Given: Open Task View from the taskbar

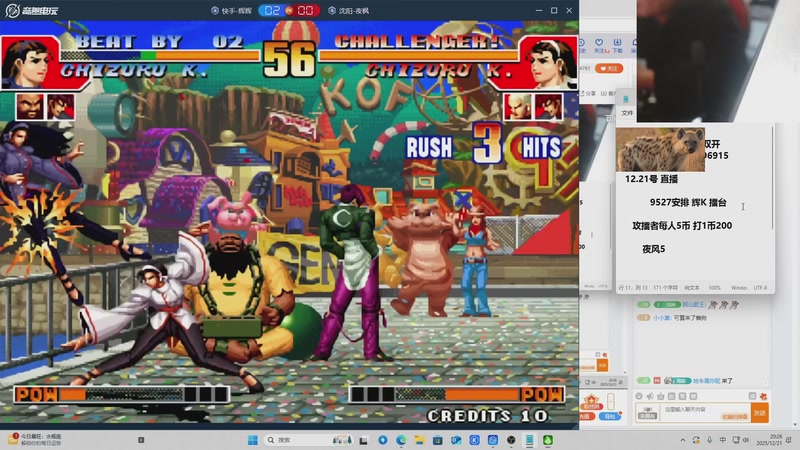Looking at the screenshot, I should [x=363, y=440].
